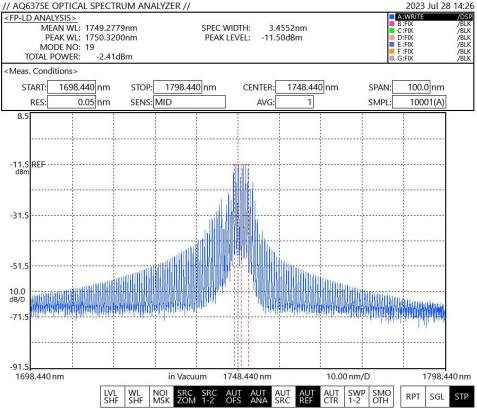Click the AUT REF auto reference key
The width and height of the screenshot is (477, 408).
(307, 396)
